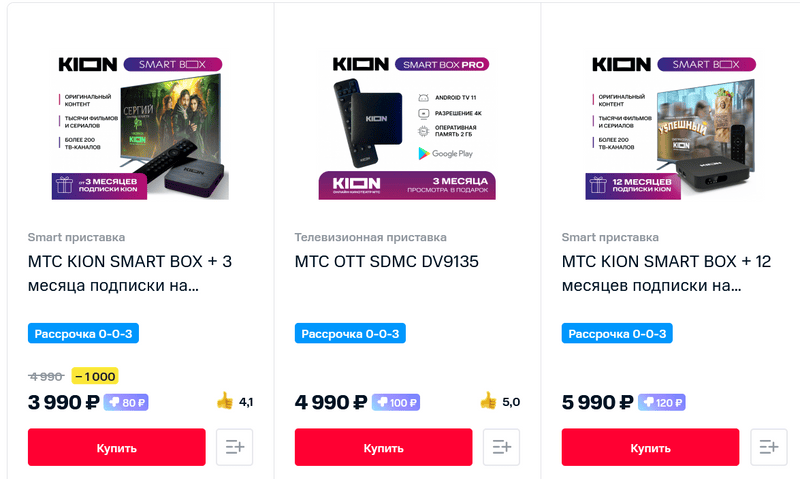Add KION SMART BOX 12-month to compare list
The image size is (800, 479).
768,447
